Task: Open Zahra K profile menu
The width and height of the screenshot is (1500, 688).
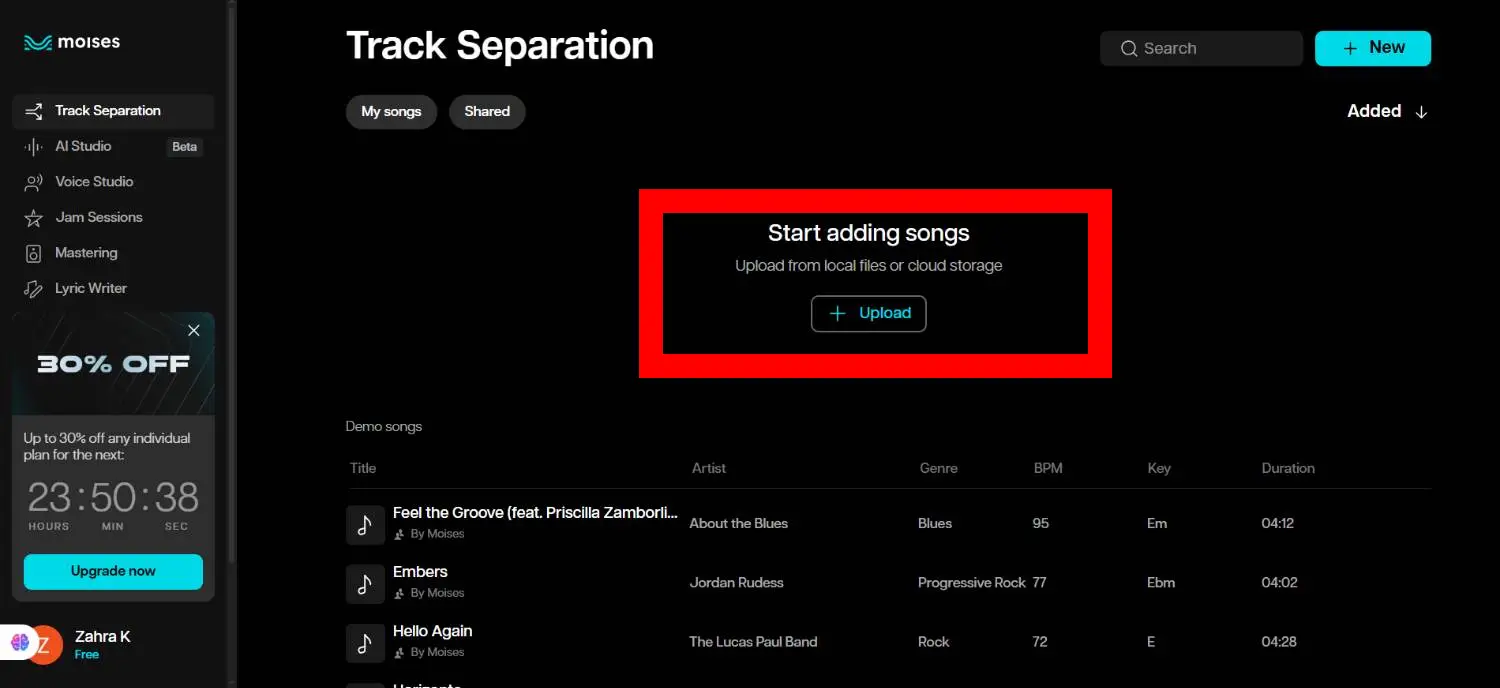Action: [102, 644]
